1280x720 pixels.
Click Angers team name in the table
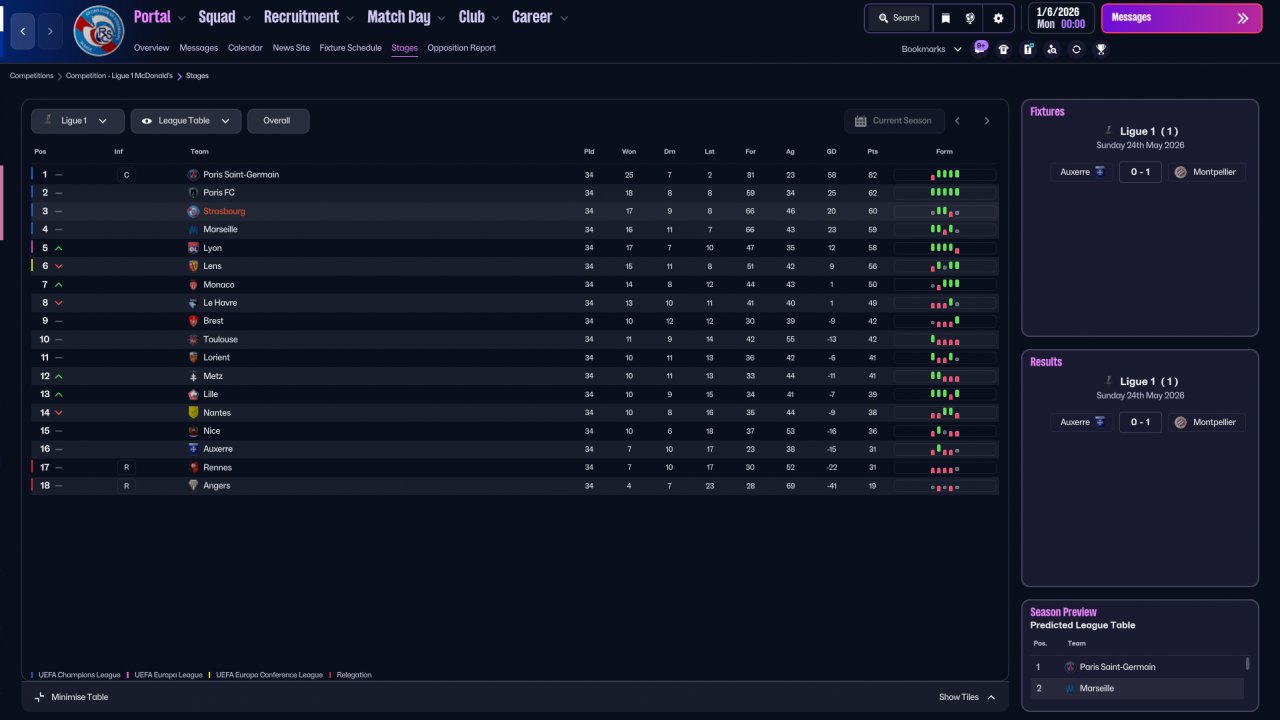point(216,486)
